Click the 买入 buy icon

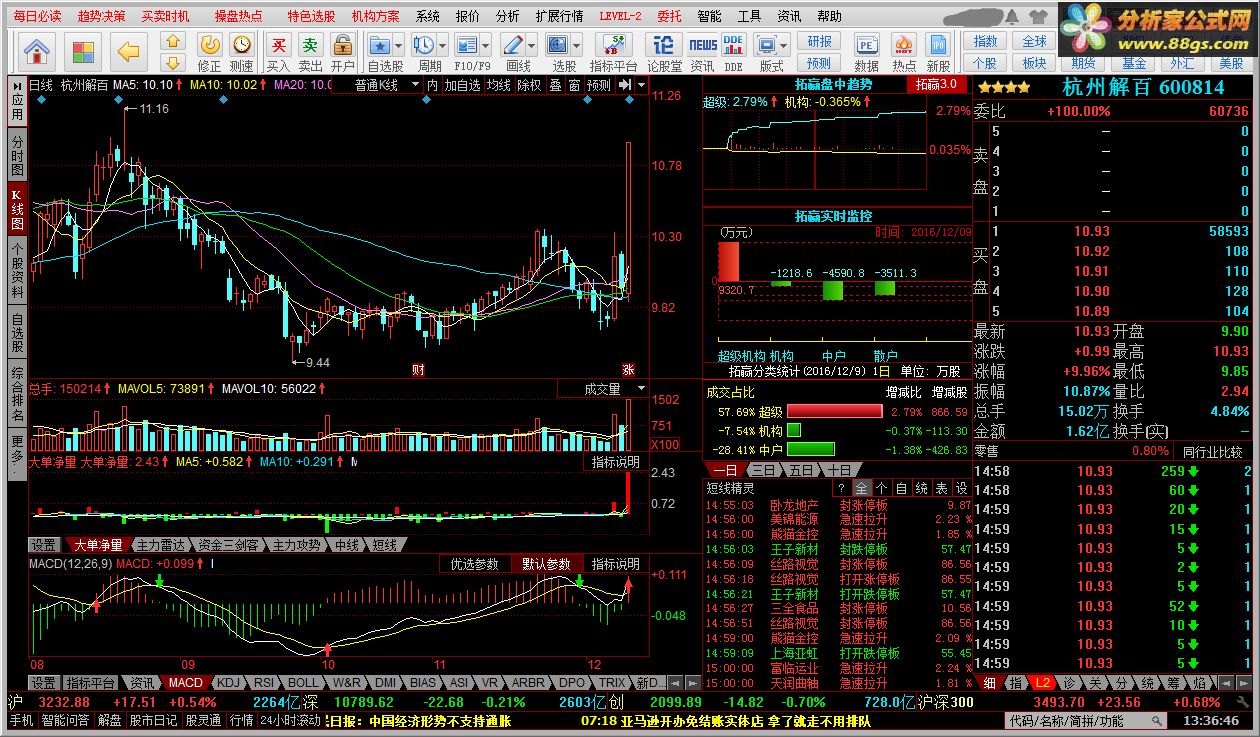point(279,51)
